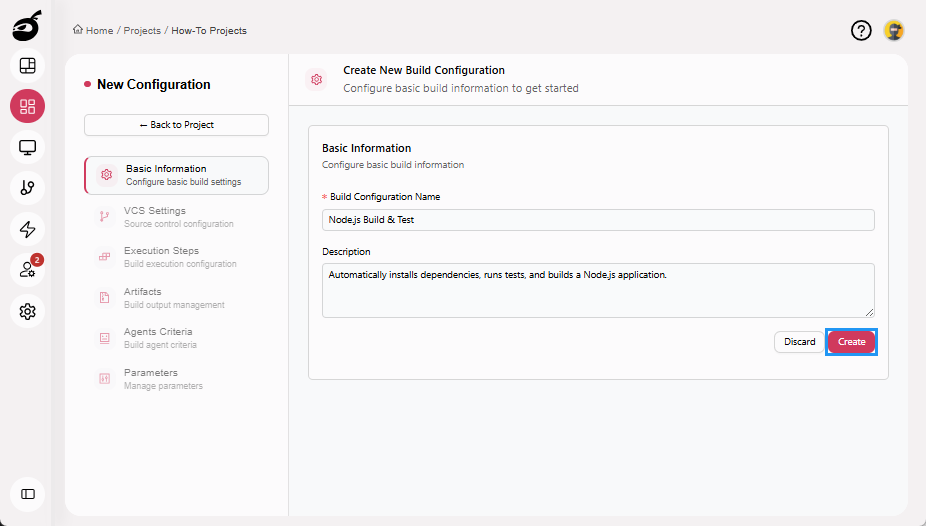Go to How-To Projects breadcrumb link
The width and height of the screenshot is (926, 526).
(x=209, y=31)
